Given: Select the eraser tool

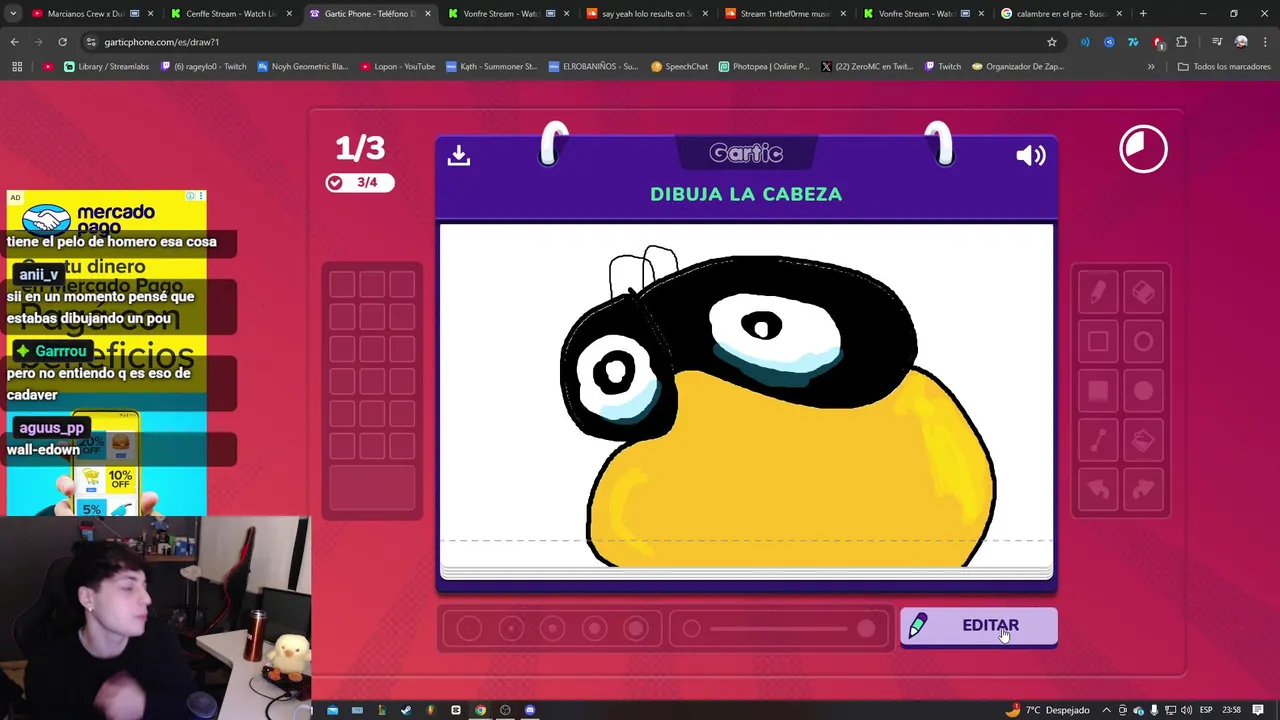Looking at the screenshot, I should (x=1143, y=293).
